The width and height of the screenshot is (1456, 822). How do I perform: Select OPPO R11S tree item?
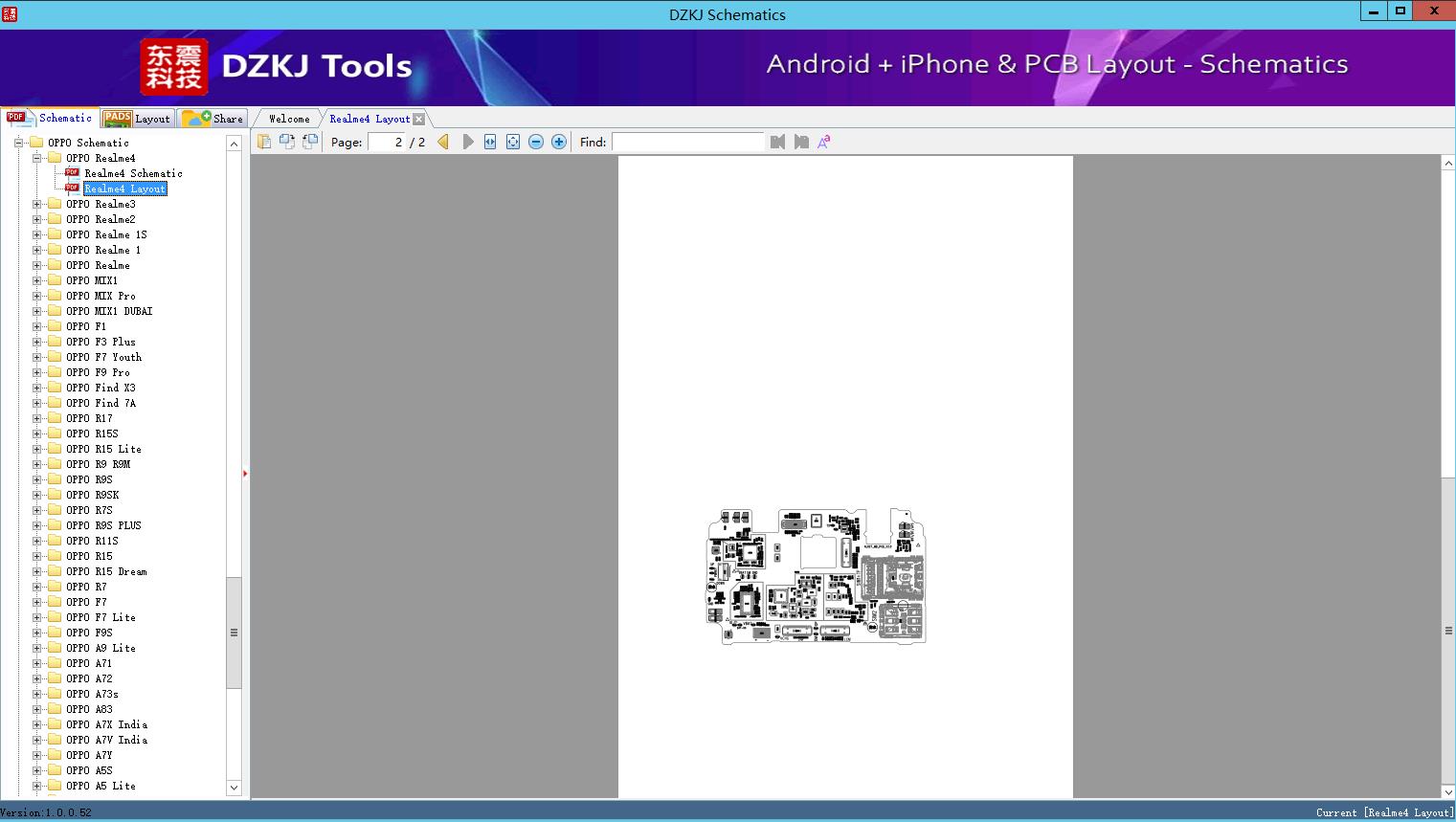coord(92,541)
